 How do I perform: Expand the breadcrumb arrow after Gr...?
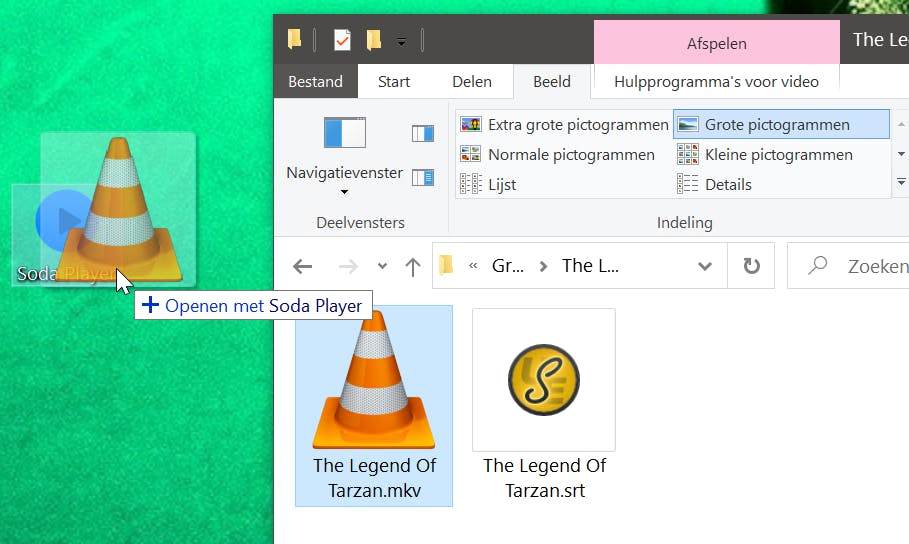point(543,266)
